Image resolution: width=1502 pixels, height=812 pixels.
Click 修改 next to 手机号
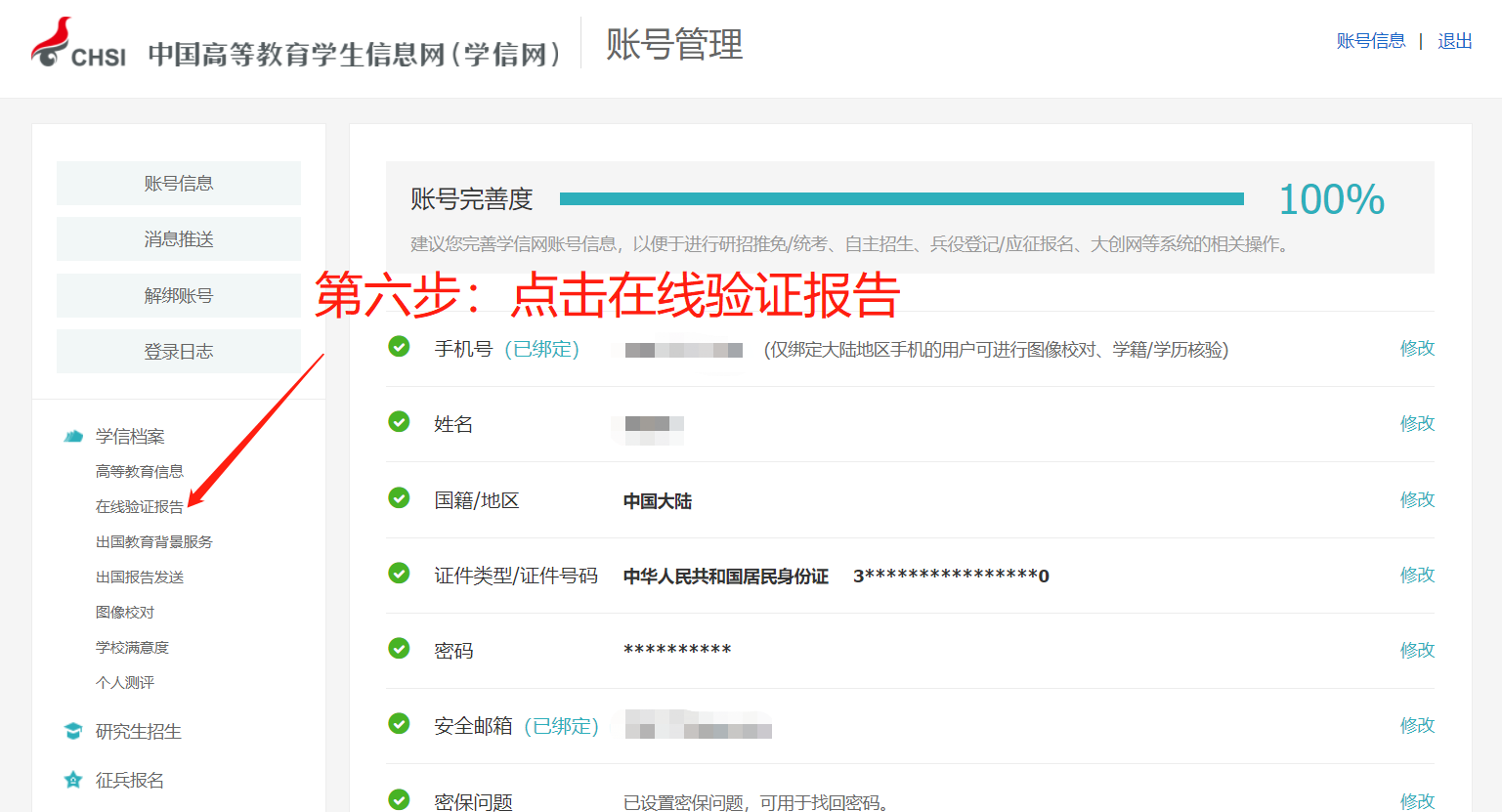1416,347
